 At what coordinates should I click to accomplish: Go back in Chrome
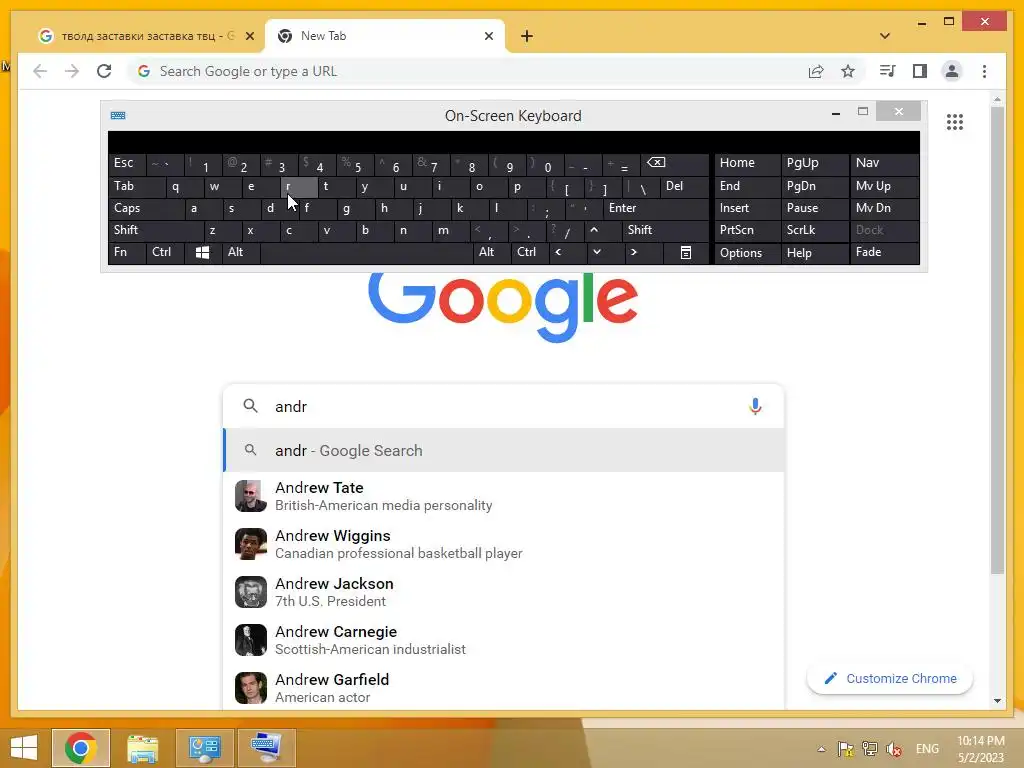(x=40, y=71)
